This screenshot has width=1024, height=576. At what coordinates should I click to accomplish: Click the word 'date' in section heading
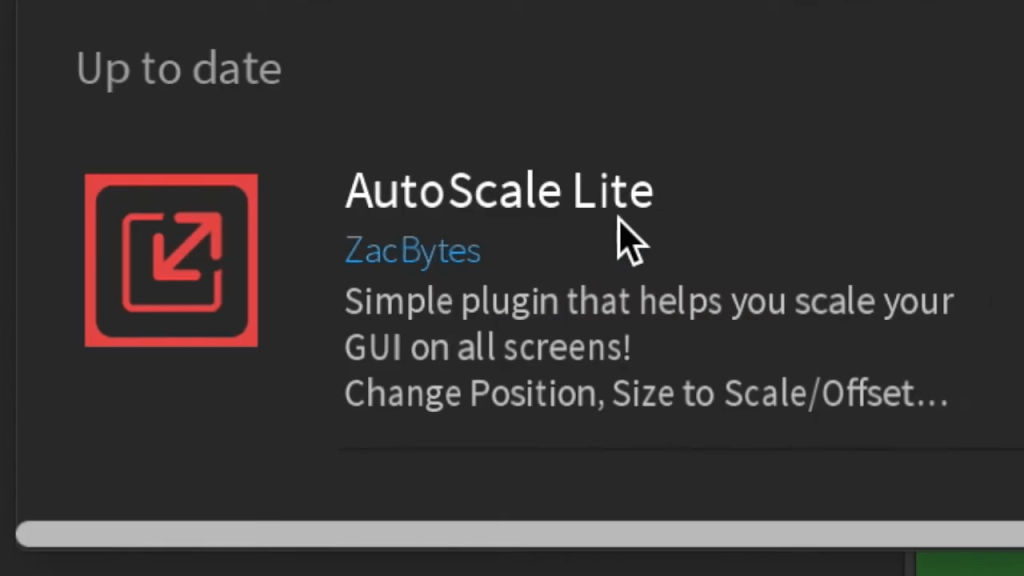(x=237, y=68)
